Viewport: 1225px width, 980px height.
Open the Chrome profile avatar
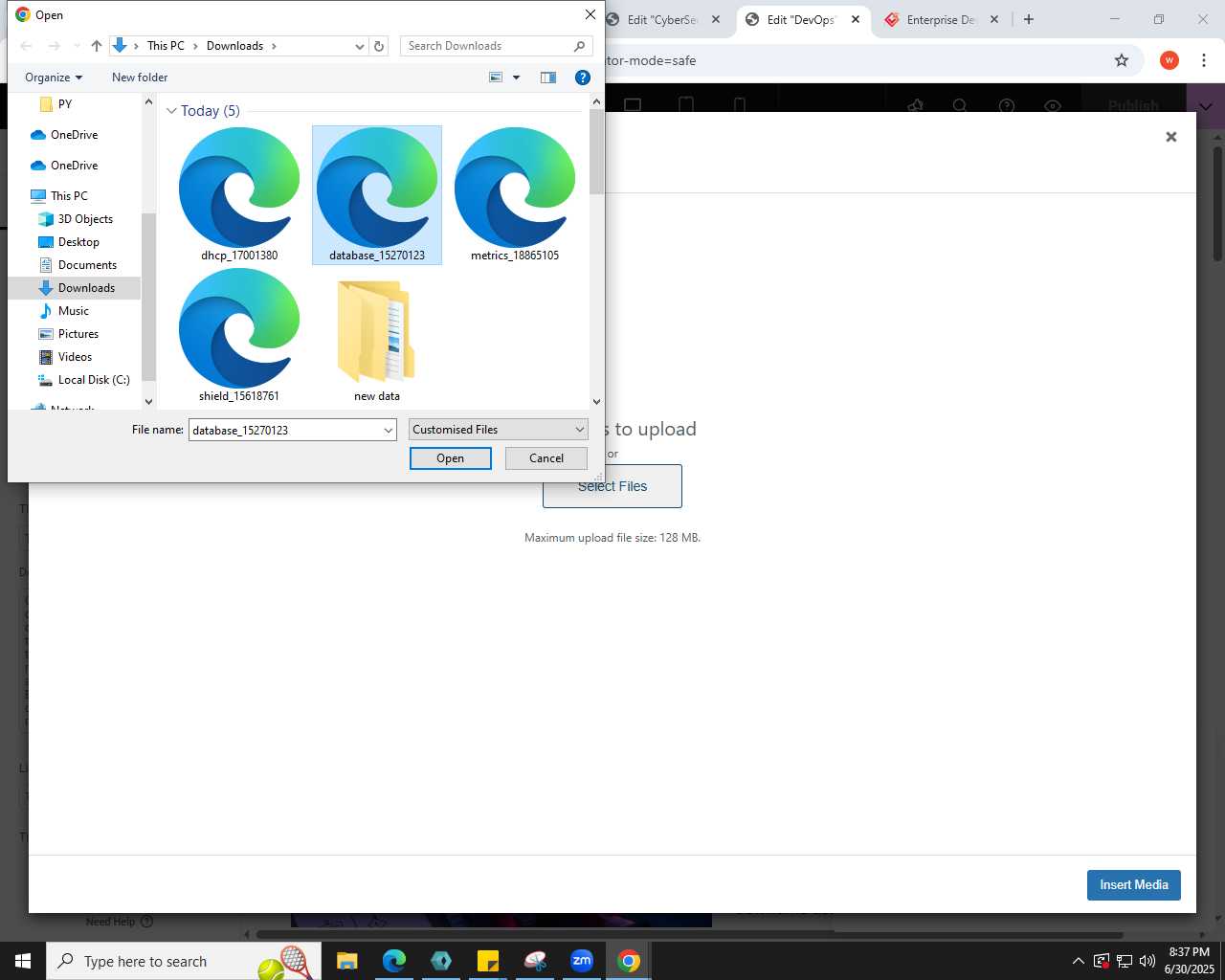1169,60
